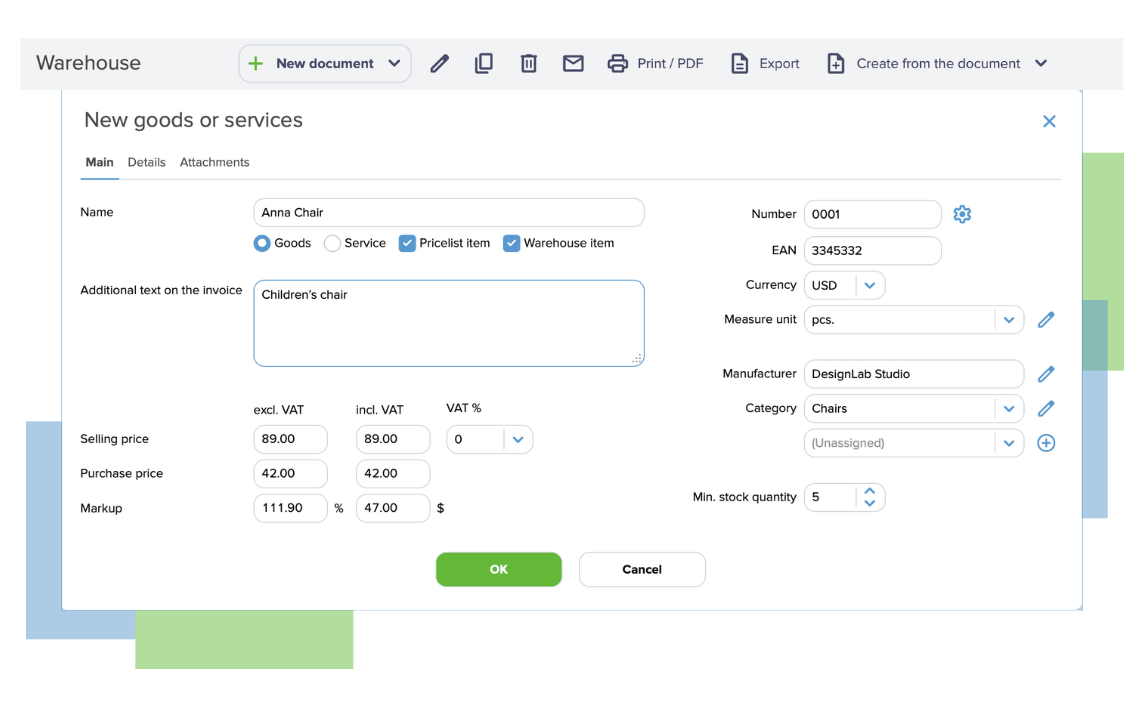
Task: Open the Currency dropdown
Action: [x=869, y=285]
